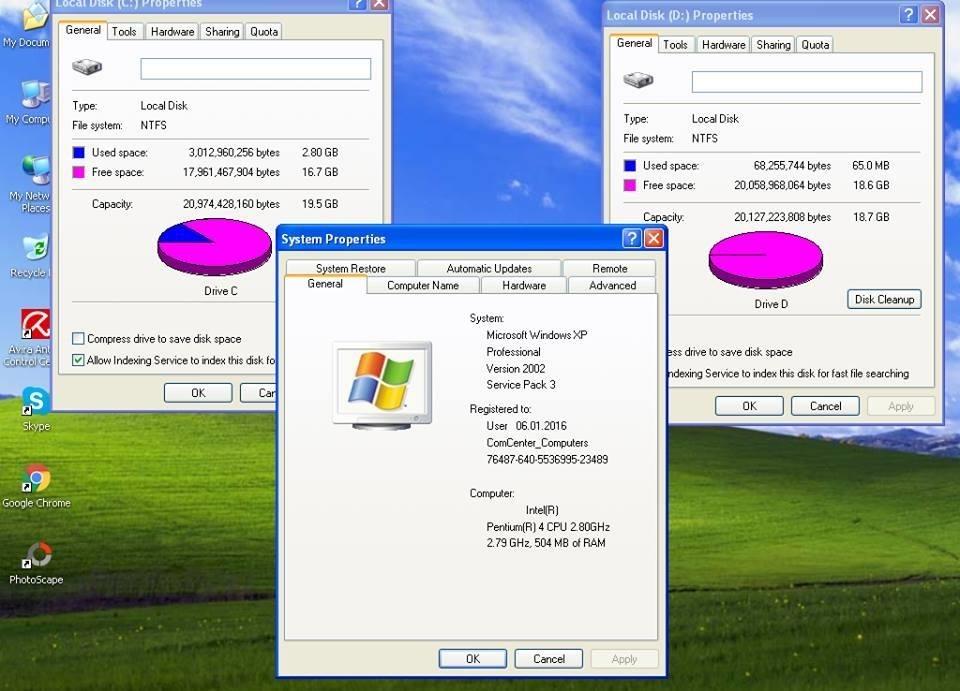Click help button in Local Disk (C:) title bar

coord(358,4)
